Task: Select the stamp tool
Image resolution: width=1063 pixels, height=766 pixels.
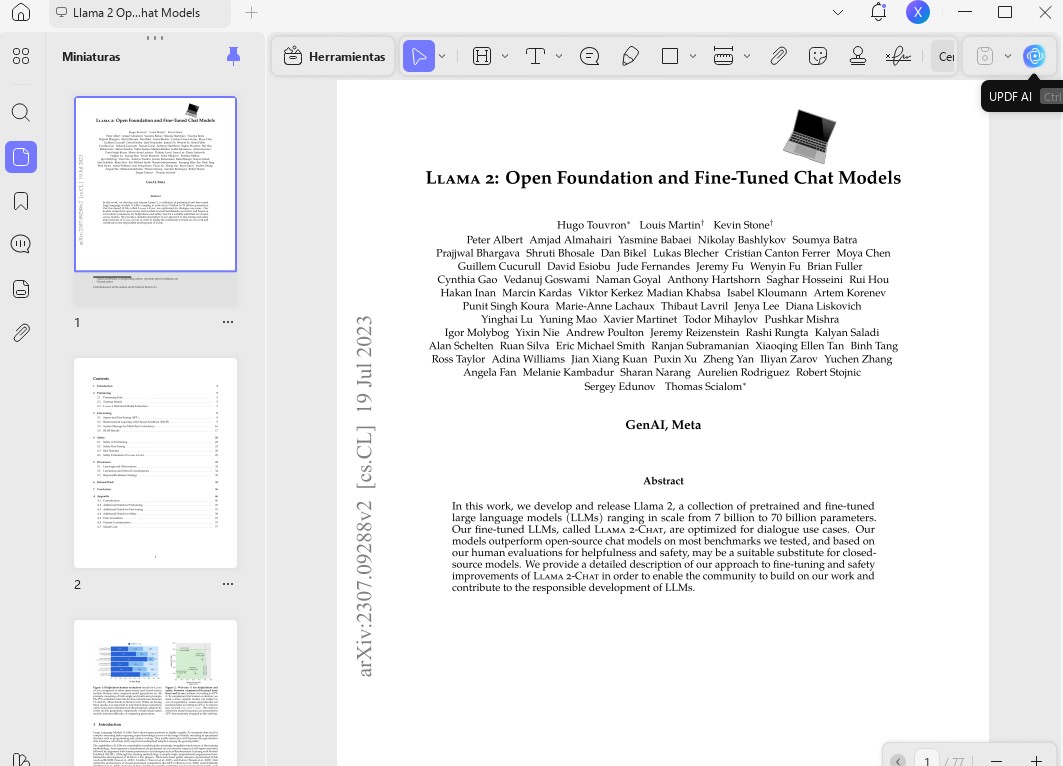Action: 857,56
